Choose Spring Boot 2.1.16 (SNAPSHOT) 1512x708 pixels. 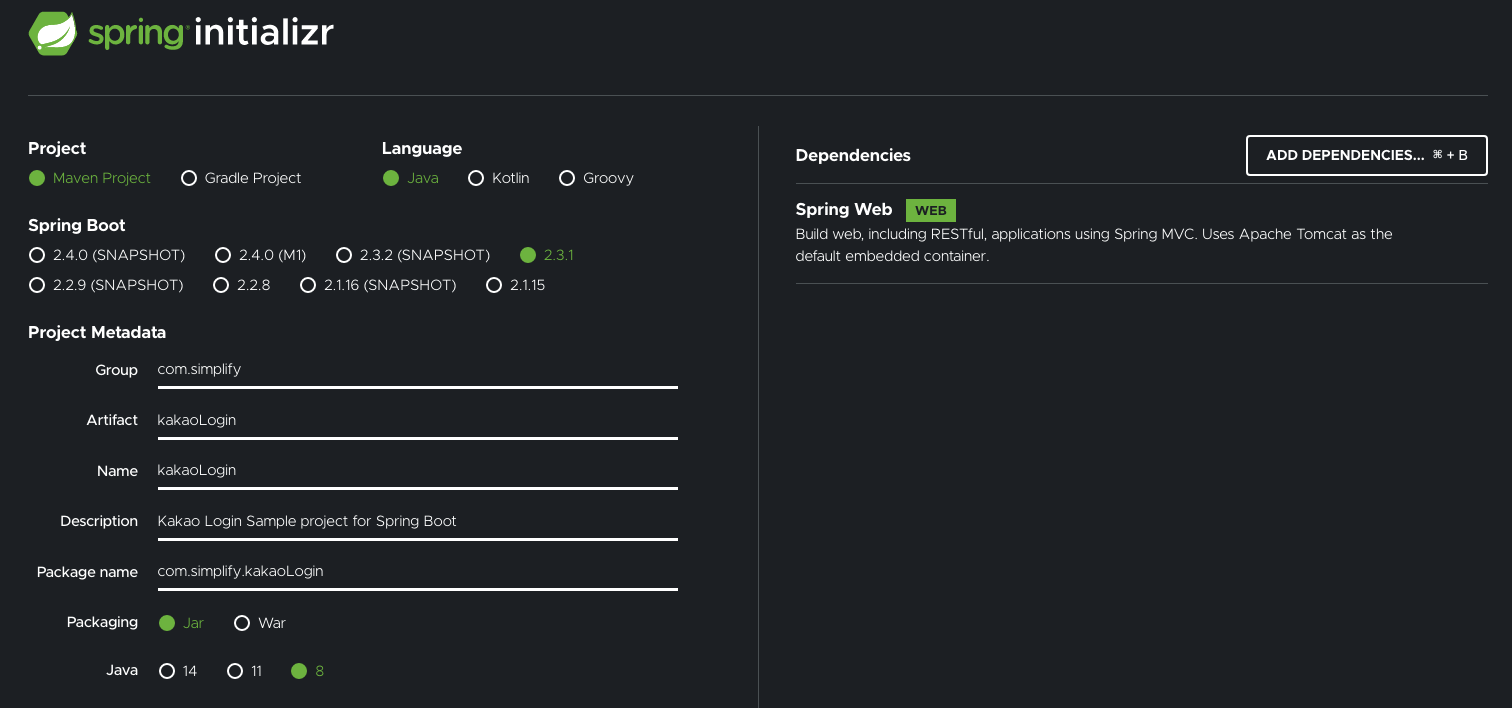[308, 285]
